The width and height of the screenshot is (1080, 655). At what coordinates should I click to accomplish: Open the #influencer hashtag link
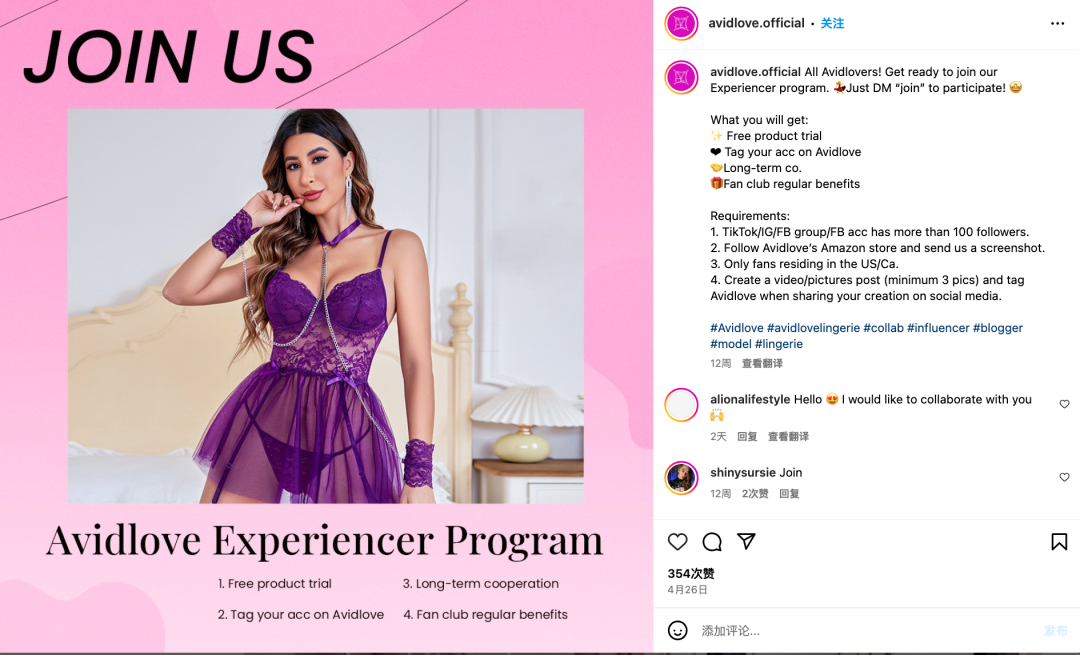938,328
